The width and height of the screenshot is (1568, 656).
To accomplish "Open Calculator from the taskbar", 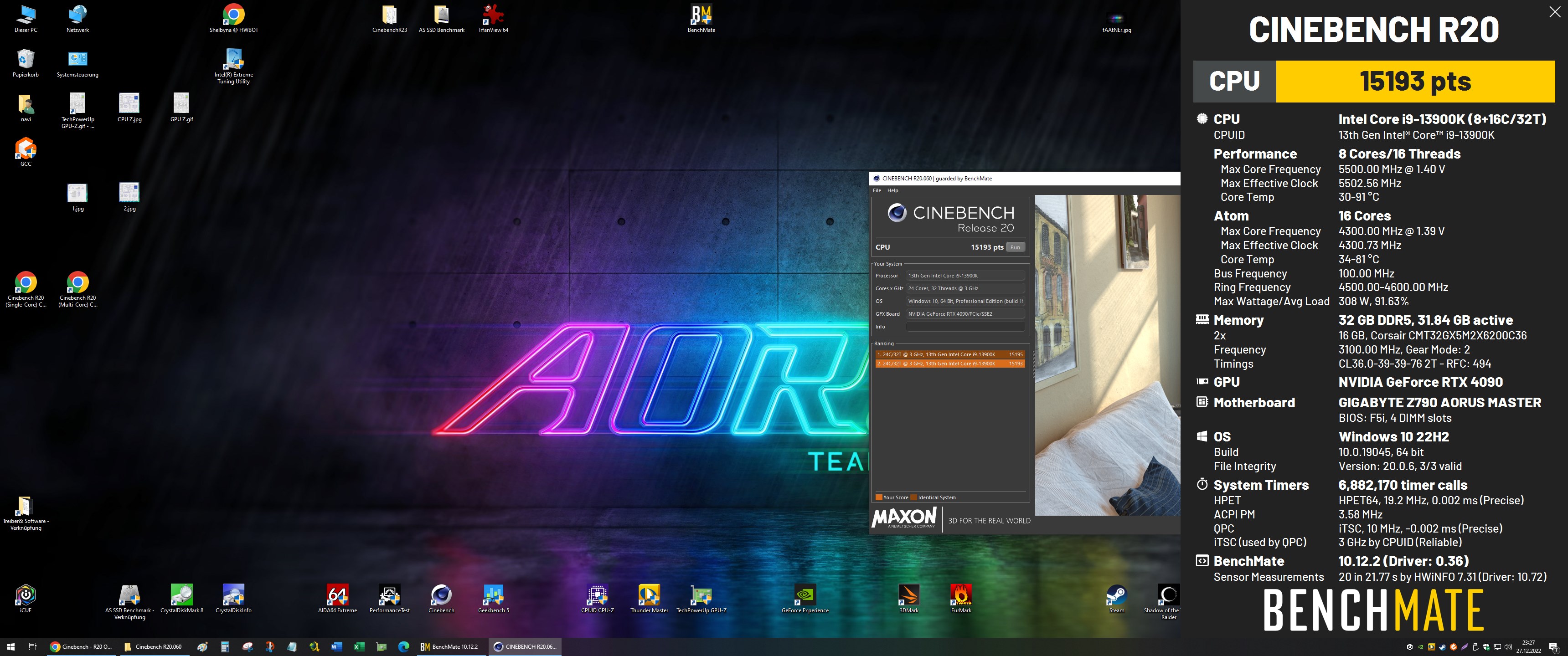I will coord(225,646).
